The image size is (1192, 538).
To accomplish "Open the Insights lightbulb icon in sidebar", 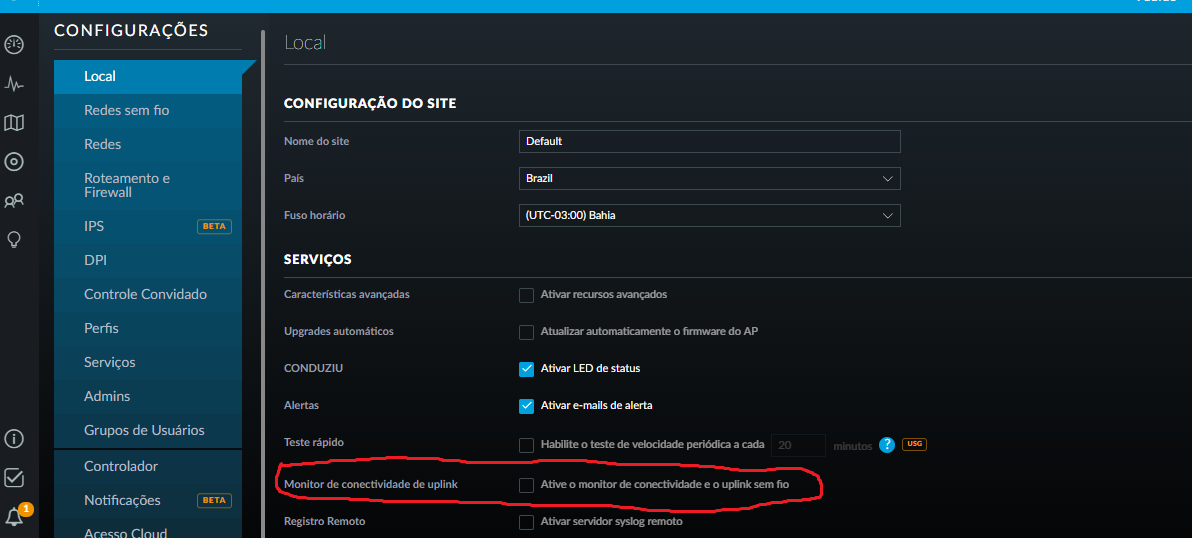I will click(14, 239).
